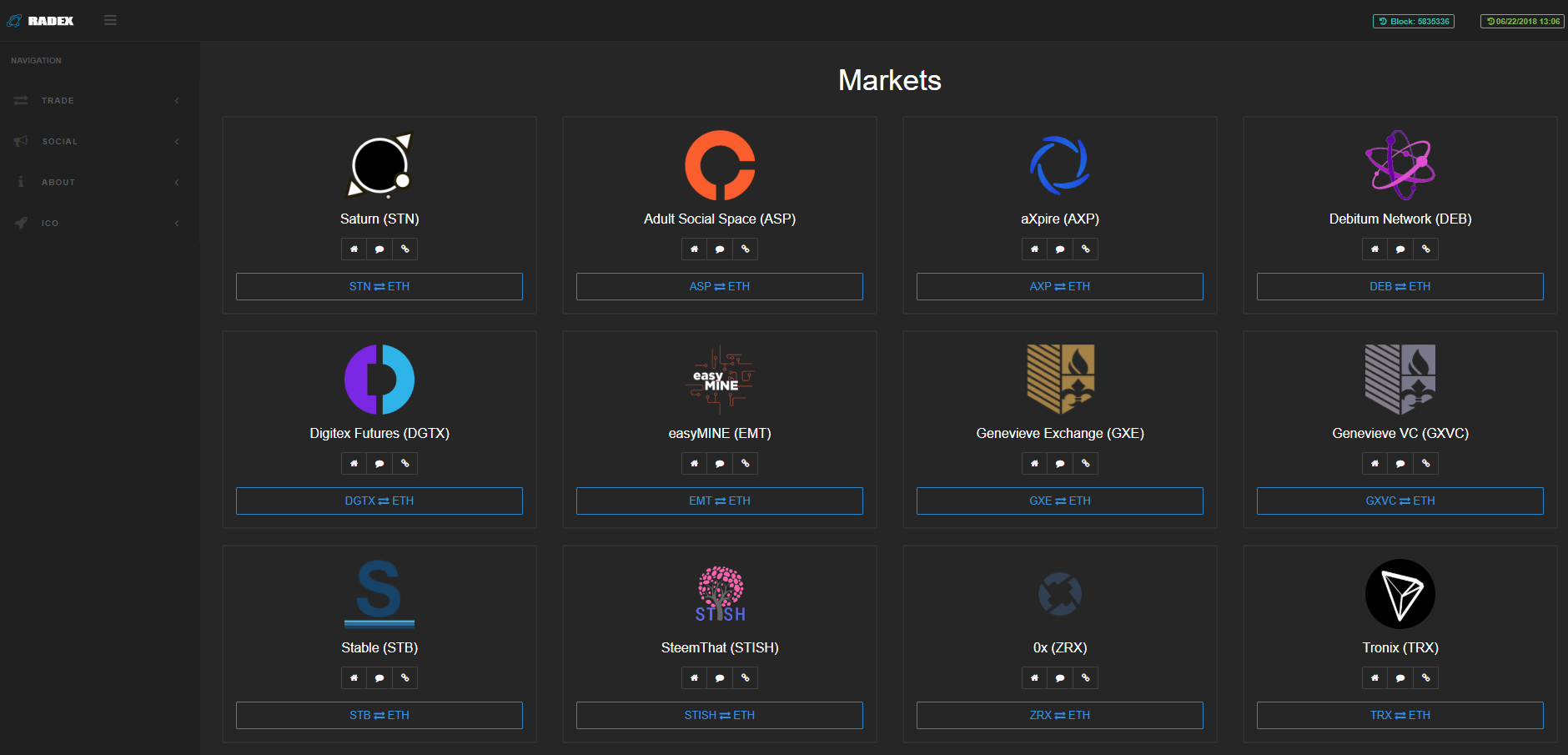Image resolution: width=1568 pixels, height=755 pixels.
Task: Open the home icon under Debitum Network (DEB)
Action: [1375, 249]
